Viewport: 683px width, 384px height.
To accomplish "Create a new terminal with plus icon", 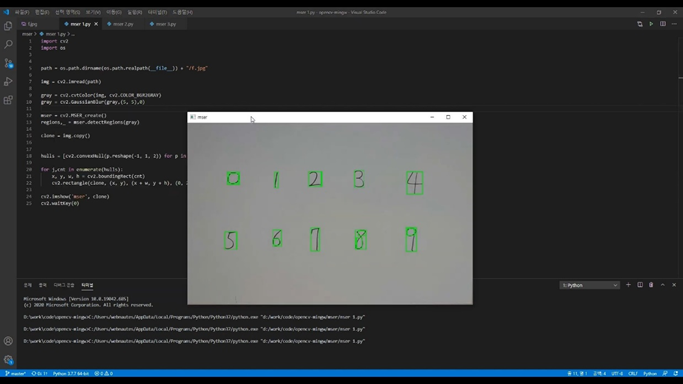I will click(x=628, y=285).
